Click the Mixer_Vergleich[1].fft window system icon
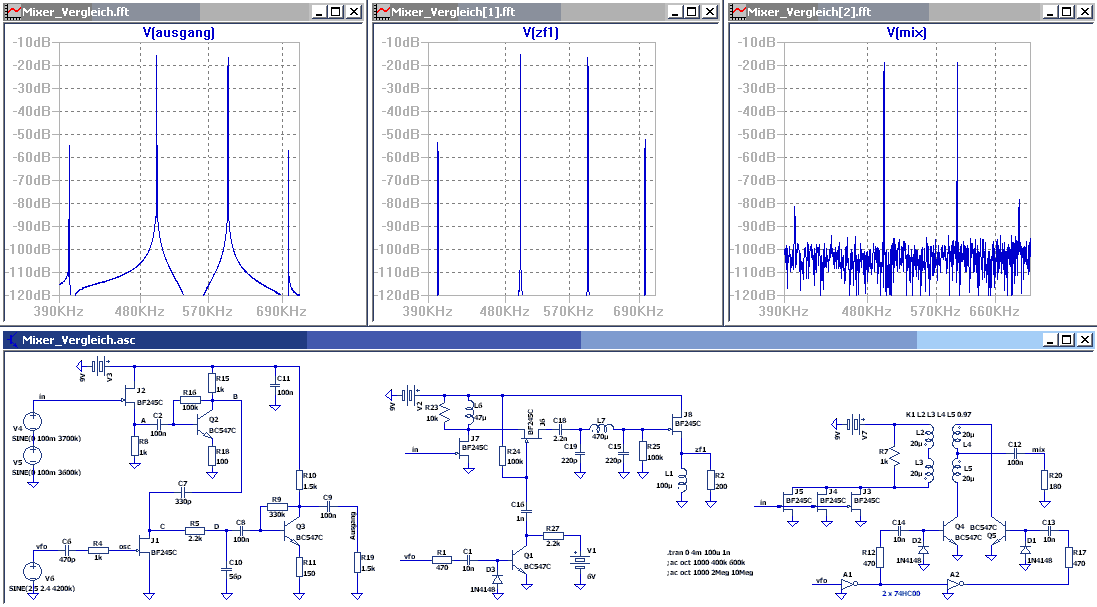The image size is (1097, 607). [382, 12]
